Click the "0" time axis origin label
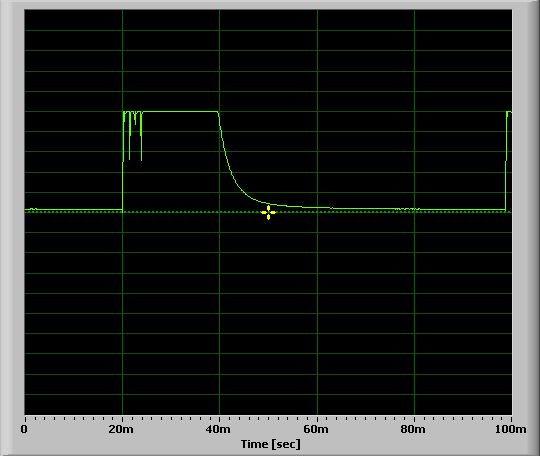Viewport: 540px width, 456px height. pos(24,429)
